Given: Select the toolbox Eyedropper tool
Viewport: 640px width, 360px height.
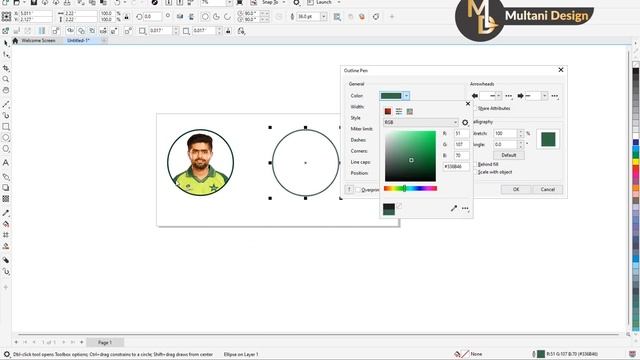Looking at the screenshot, I should pyautogui.click(x=6, y=213).
